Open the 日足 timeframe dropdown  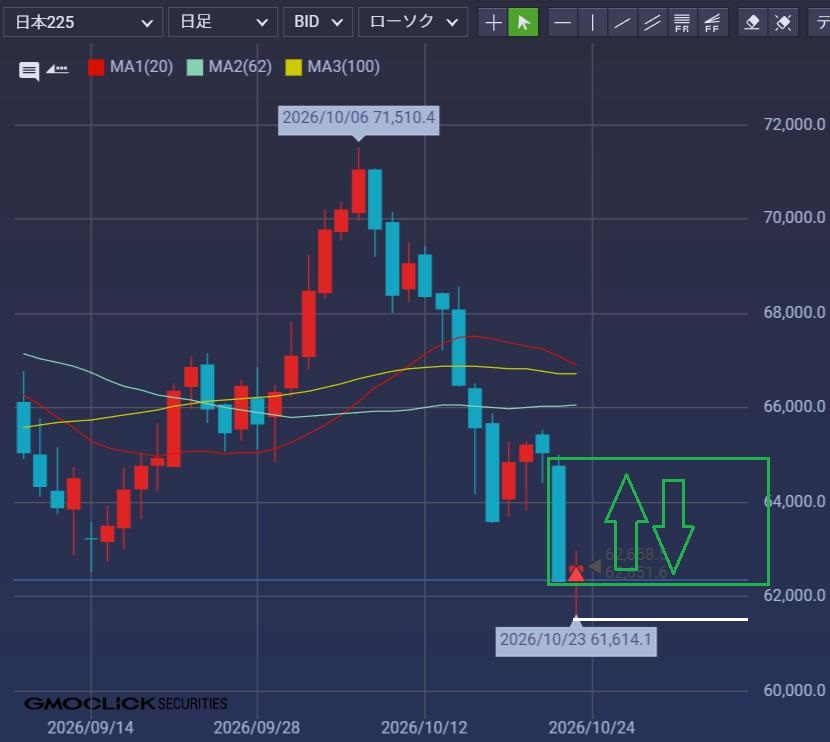pos(223,22)
